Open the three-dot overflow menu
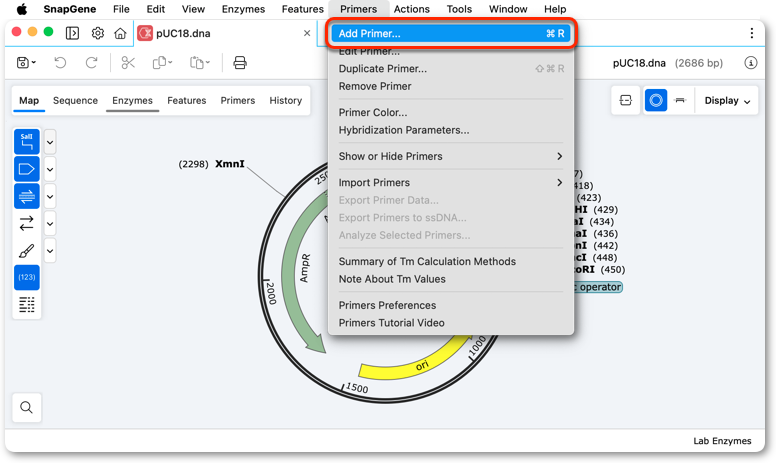This screenshot has width=776, height=463. tap(752, 33)
